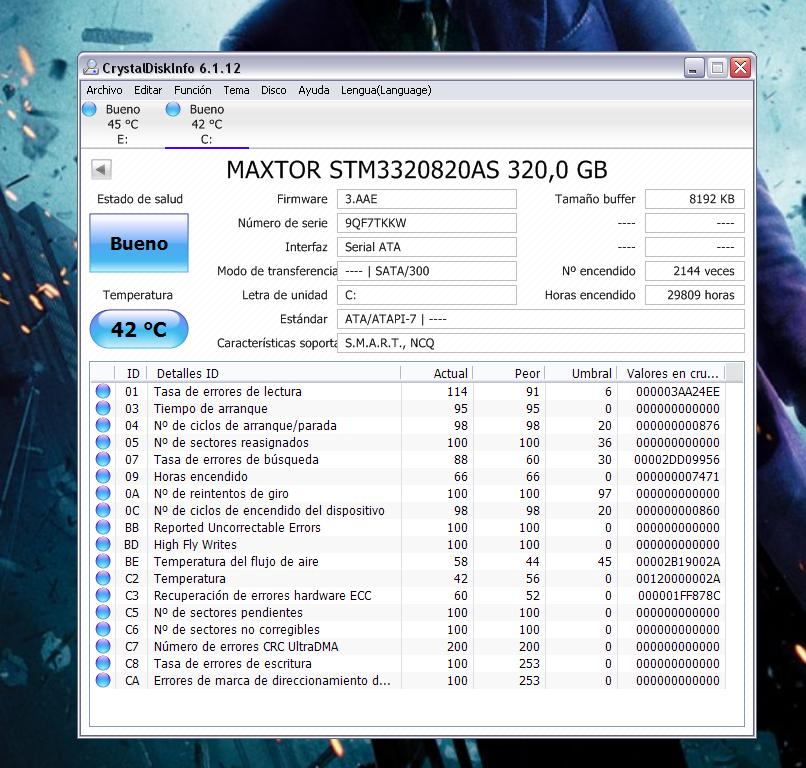The image size is (806, 768).
Task: Click status orb for Nº de sectores pendientes
Action: (x=103, y=613)
